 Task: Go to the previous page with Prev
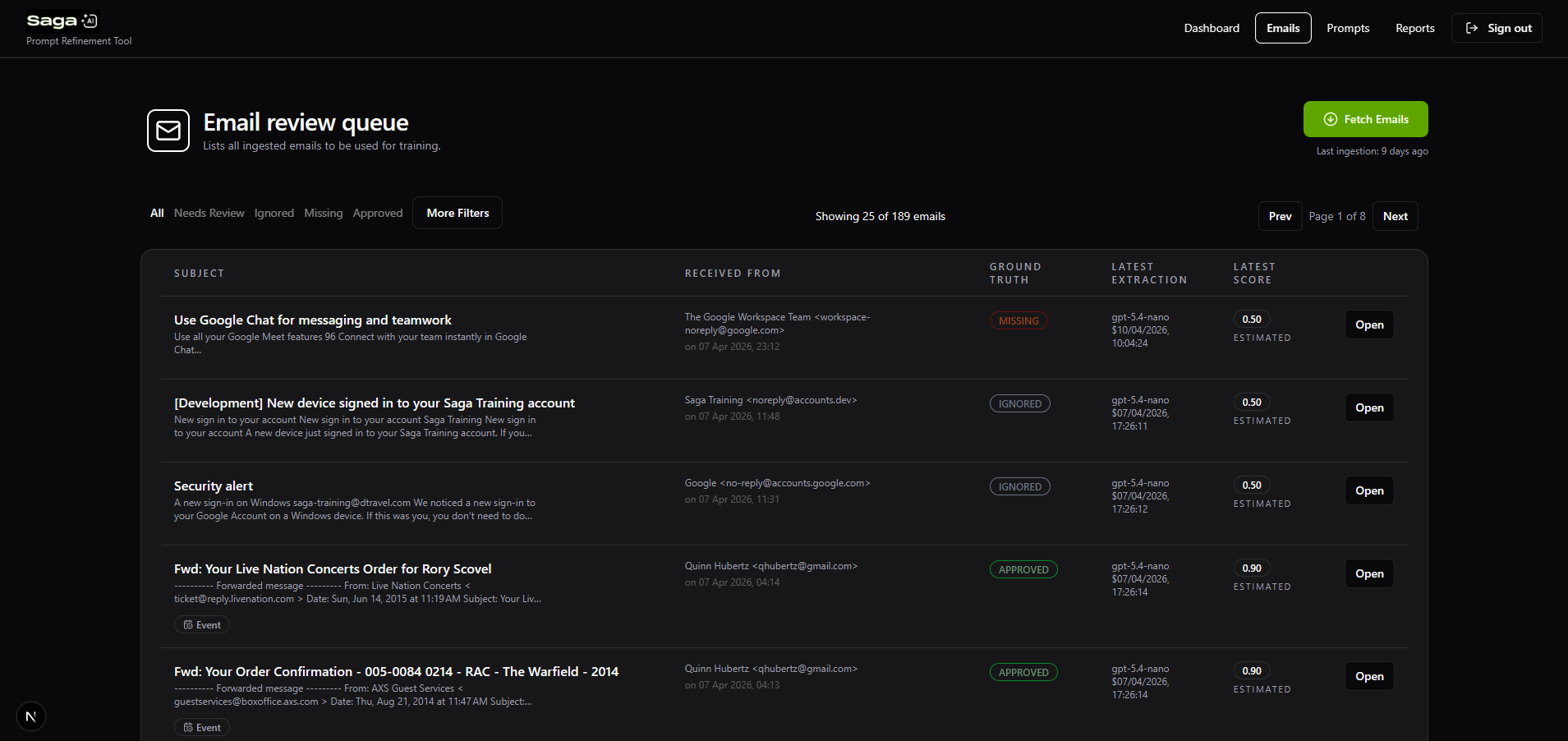pyautogui.click(x=1280, y=216)
